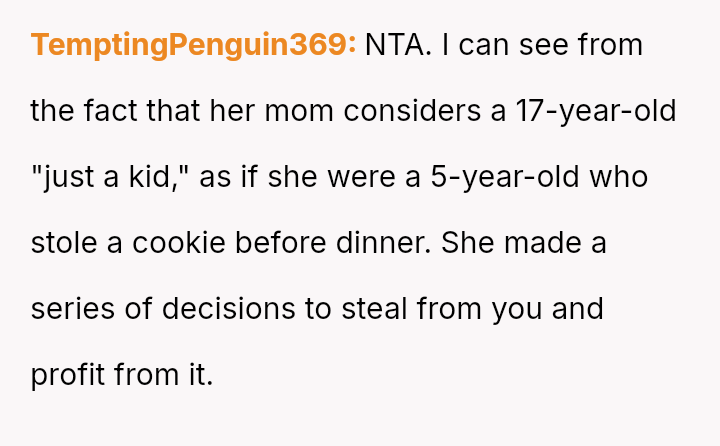This screenshot has height=446, width=720.
Task: Click the word "cookie" in the comment
Action: click(x=179, y=243)
